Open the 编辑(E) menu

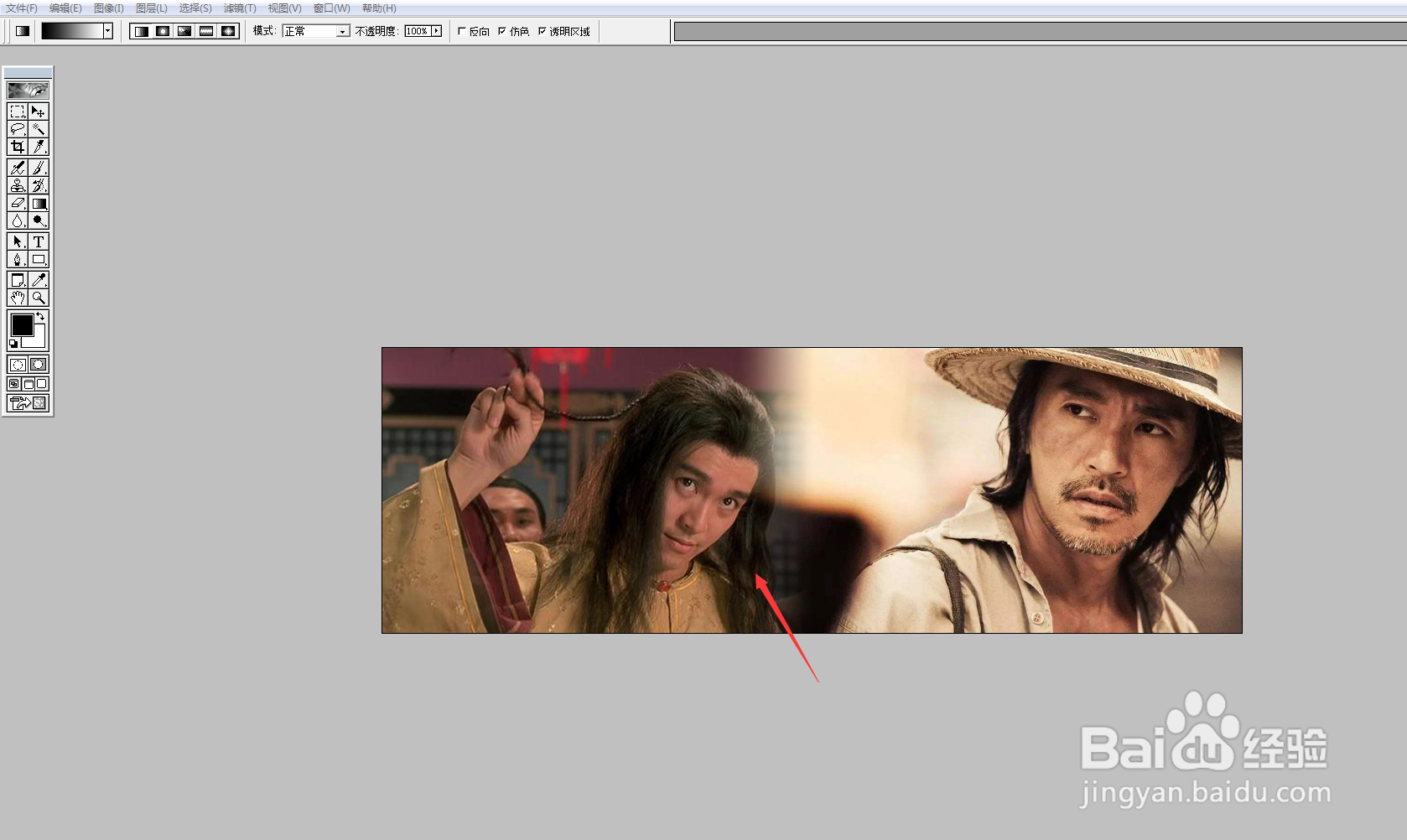(x=65, y=8)
